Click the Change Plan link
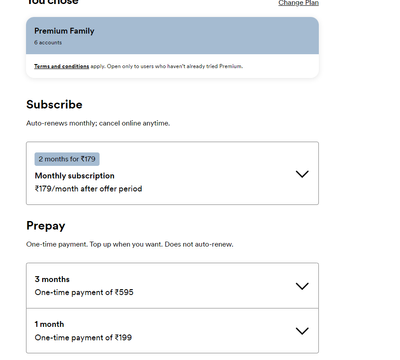The width and height of the screenshot is (400, 360). (x=298, y=3)
